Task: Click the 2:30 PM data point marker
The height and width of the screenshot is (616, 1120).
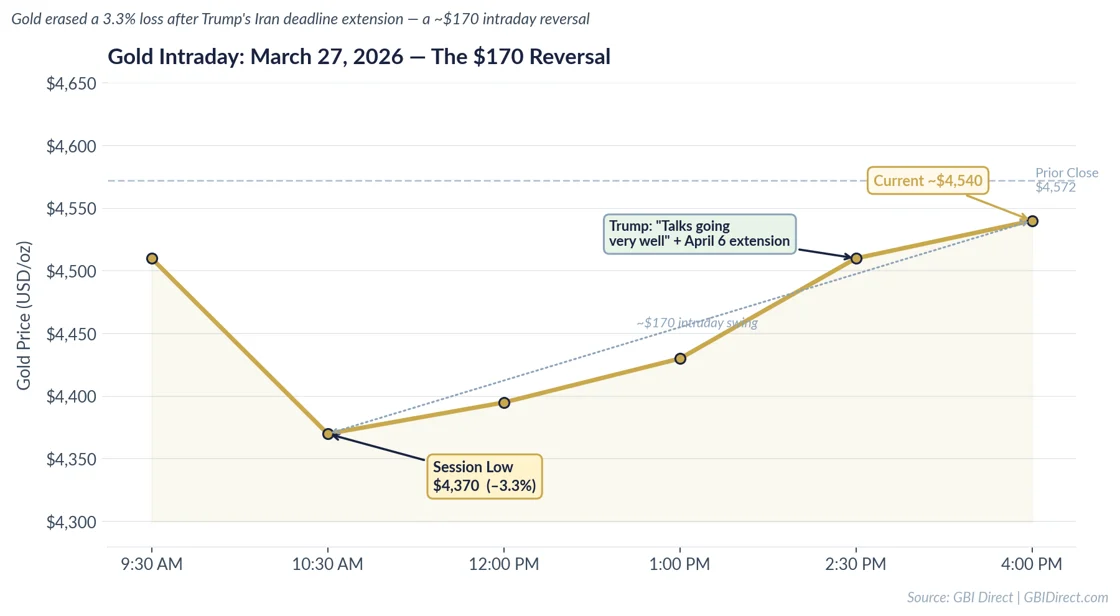Action: pos(856,259)
